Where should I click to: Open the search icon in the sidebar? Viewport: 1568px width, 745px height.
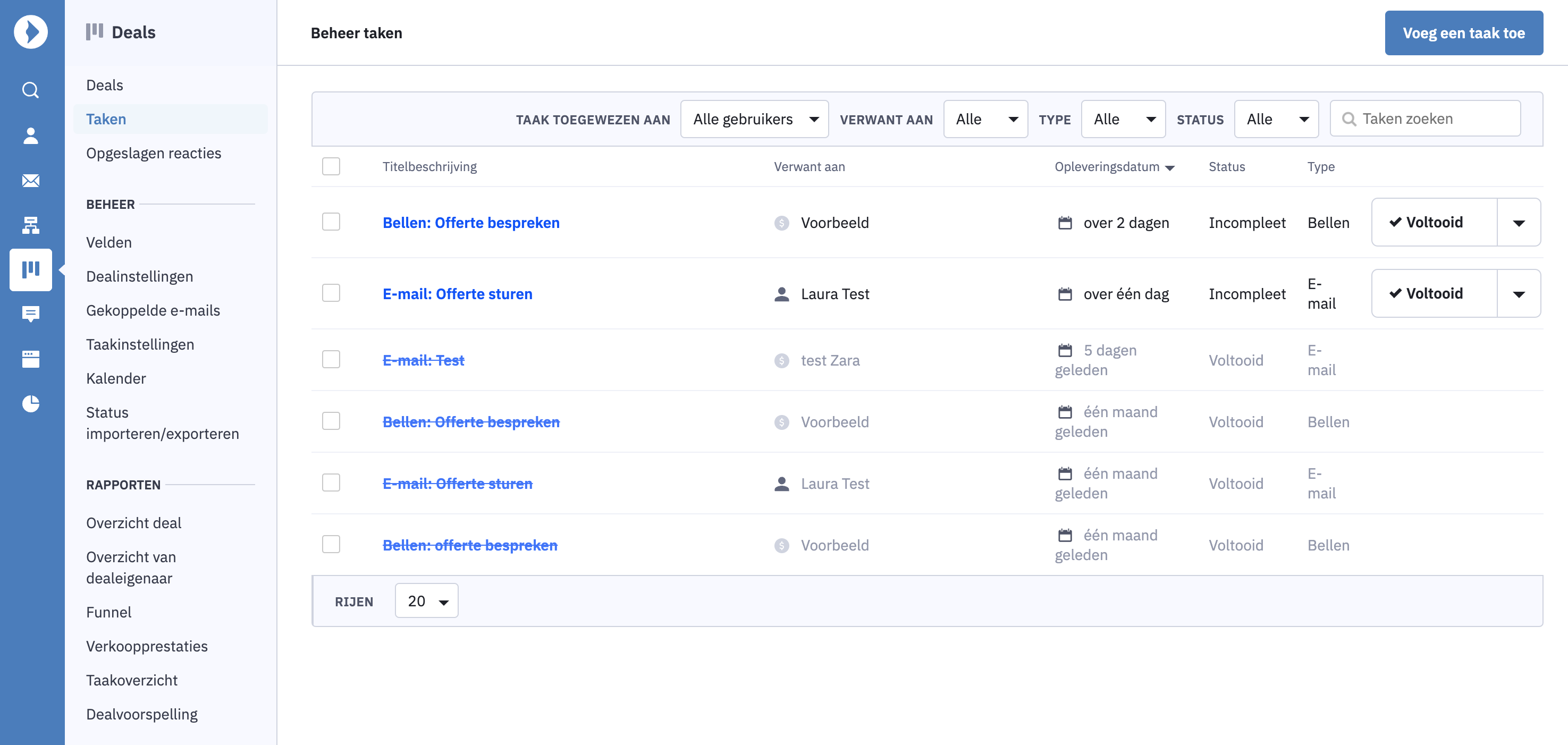coord(30,90)
